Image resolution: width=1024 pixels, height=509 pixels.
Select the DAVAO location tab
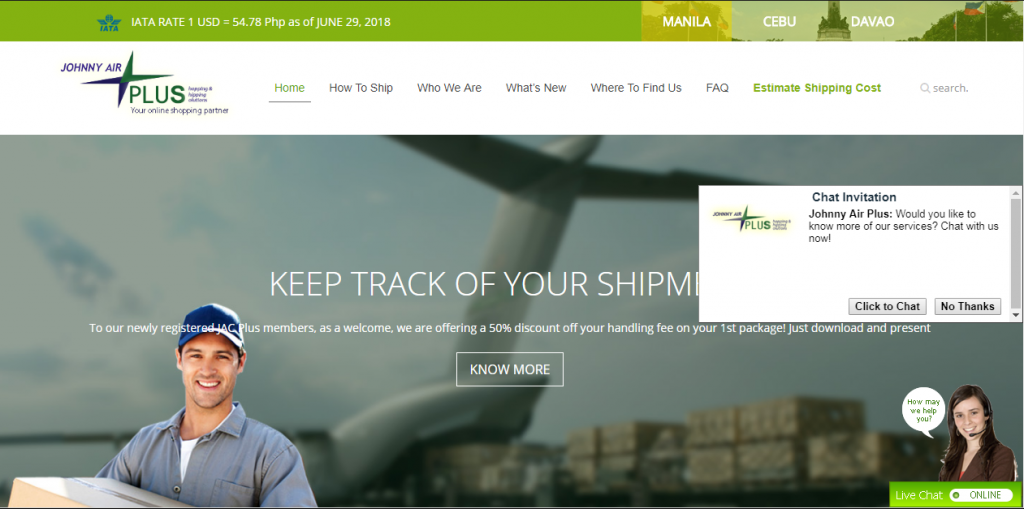872,22
